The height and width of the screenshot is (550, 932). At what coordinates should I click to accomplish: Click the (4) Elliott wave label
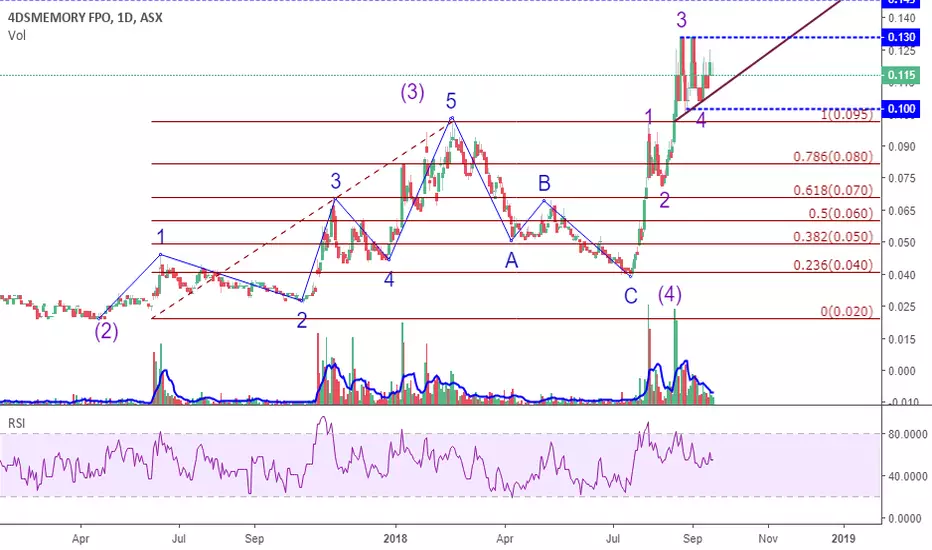[669, 294]
